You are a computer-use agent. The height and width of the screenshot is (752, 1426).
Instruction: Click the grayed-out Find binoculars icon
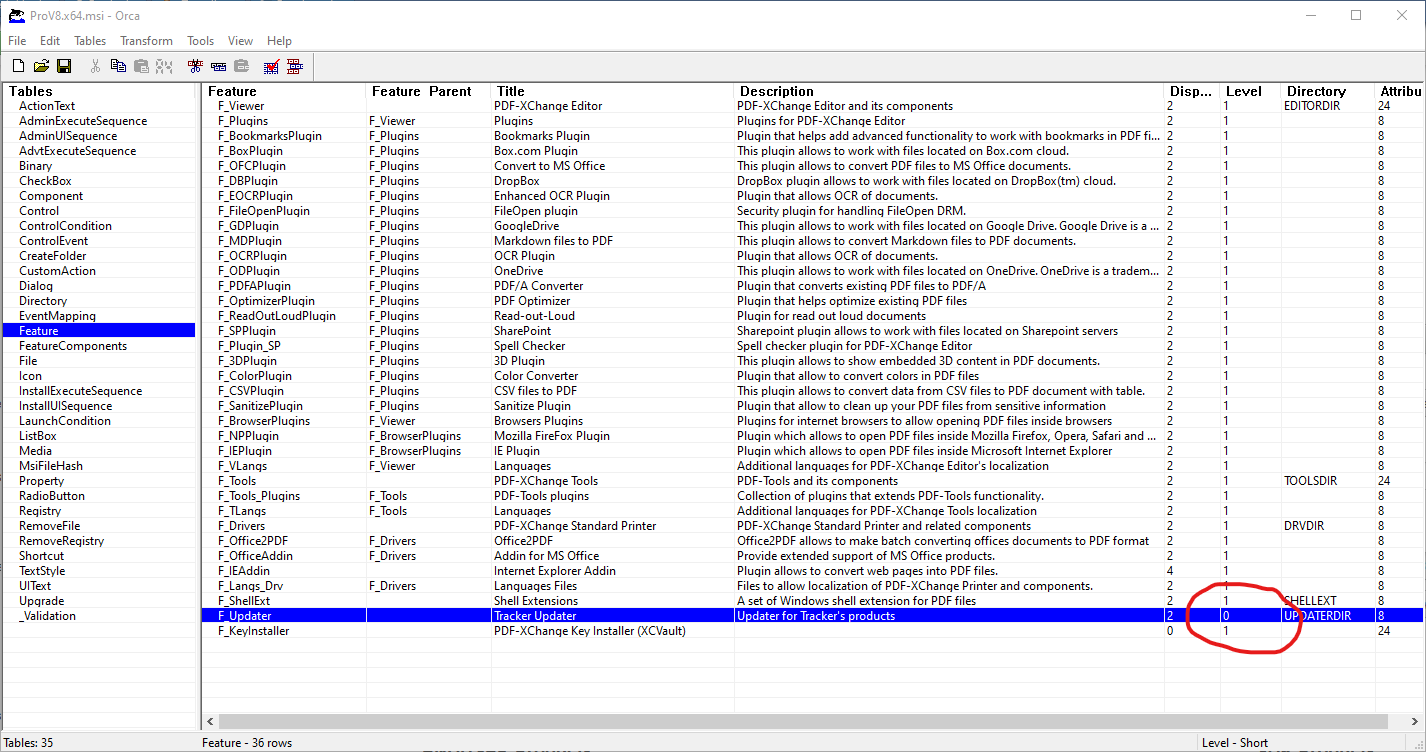[164, 66]
